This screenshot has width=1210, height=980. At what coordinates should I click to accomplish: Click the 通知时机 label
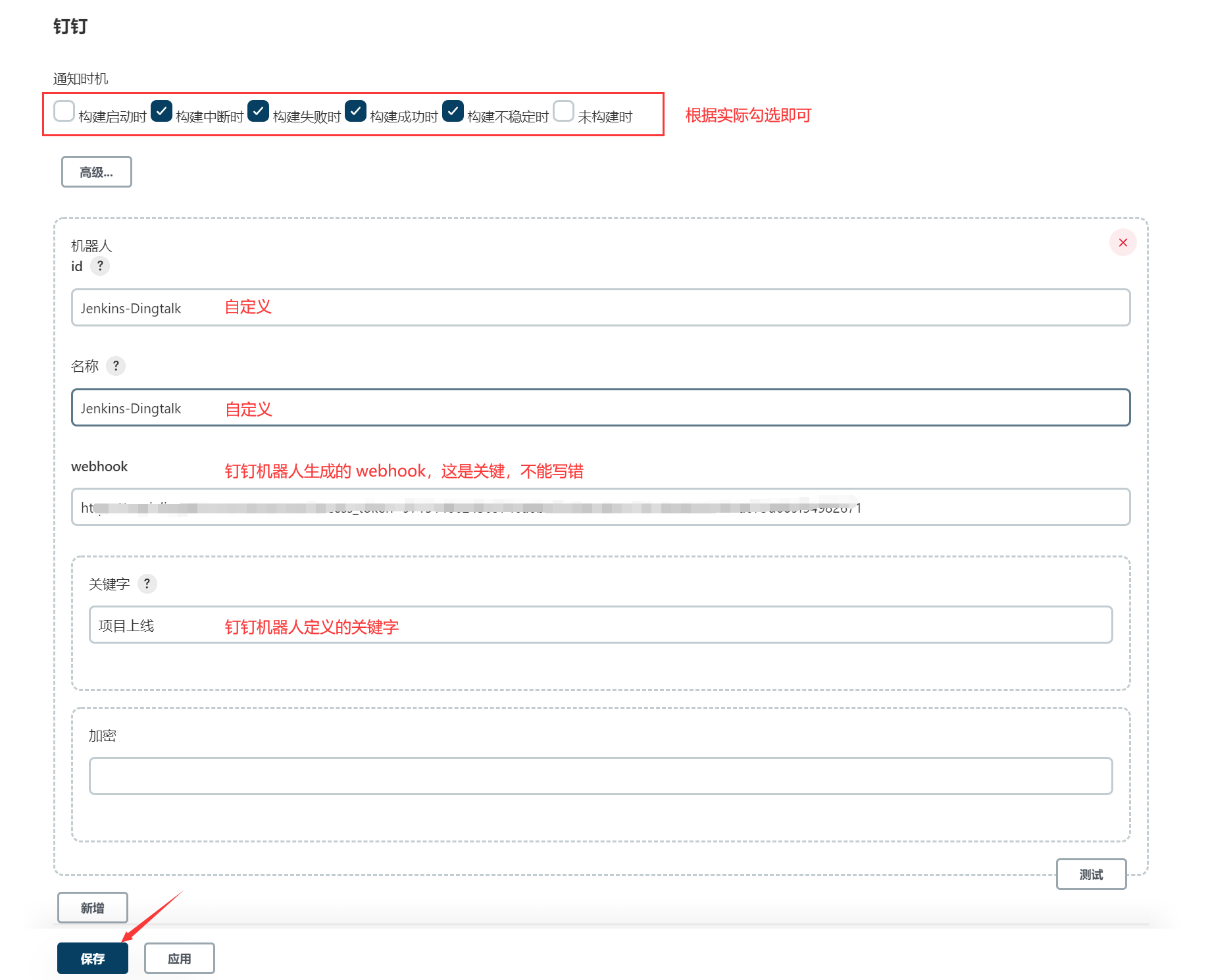pos(80,79)
